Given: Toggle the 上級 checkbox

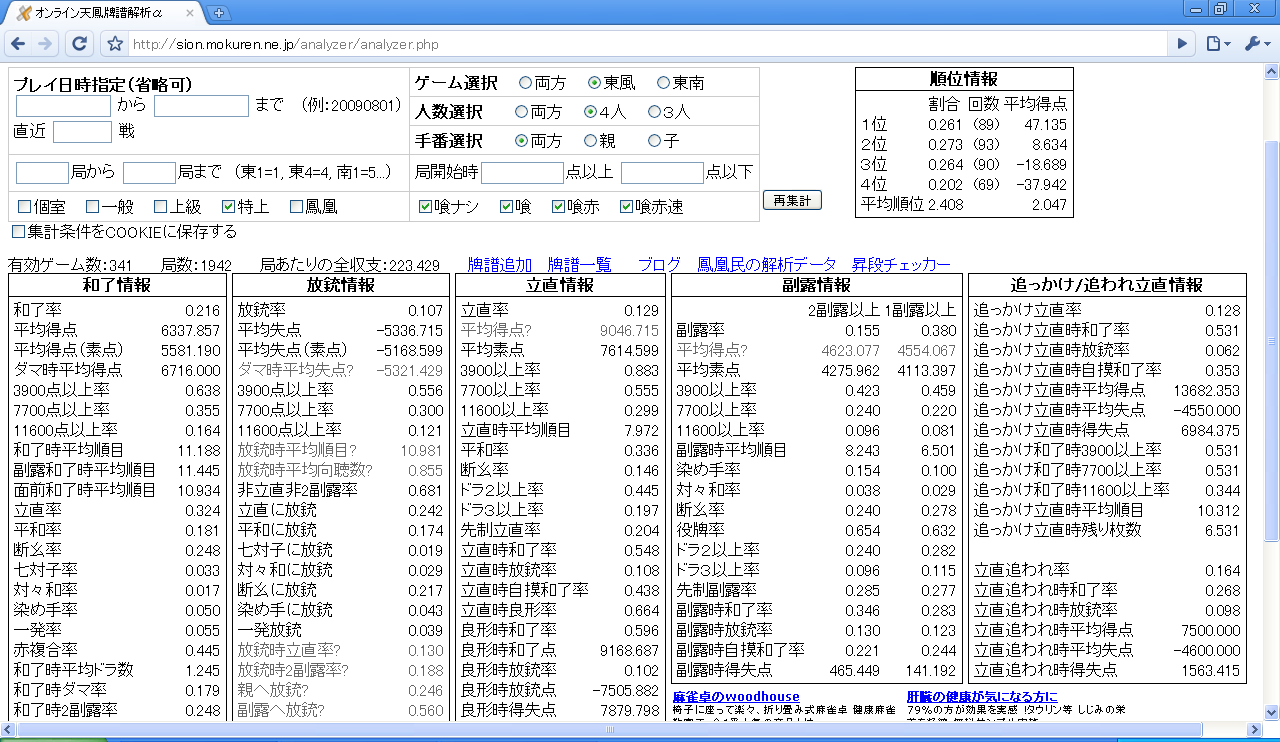Looking at the screenshot, I should pos(160,207).
